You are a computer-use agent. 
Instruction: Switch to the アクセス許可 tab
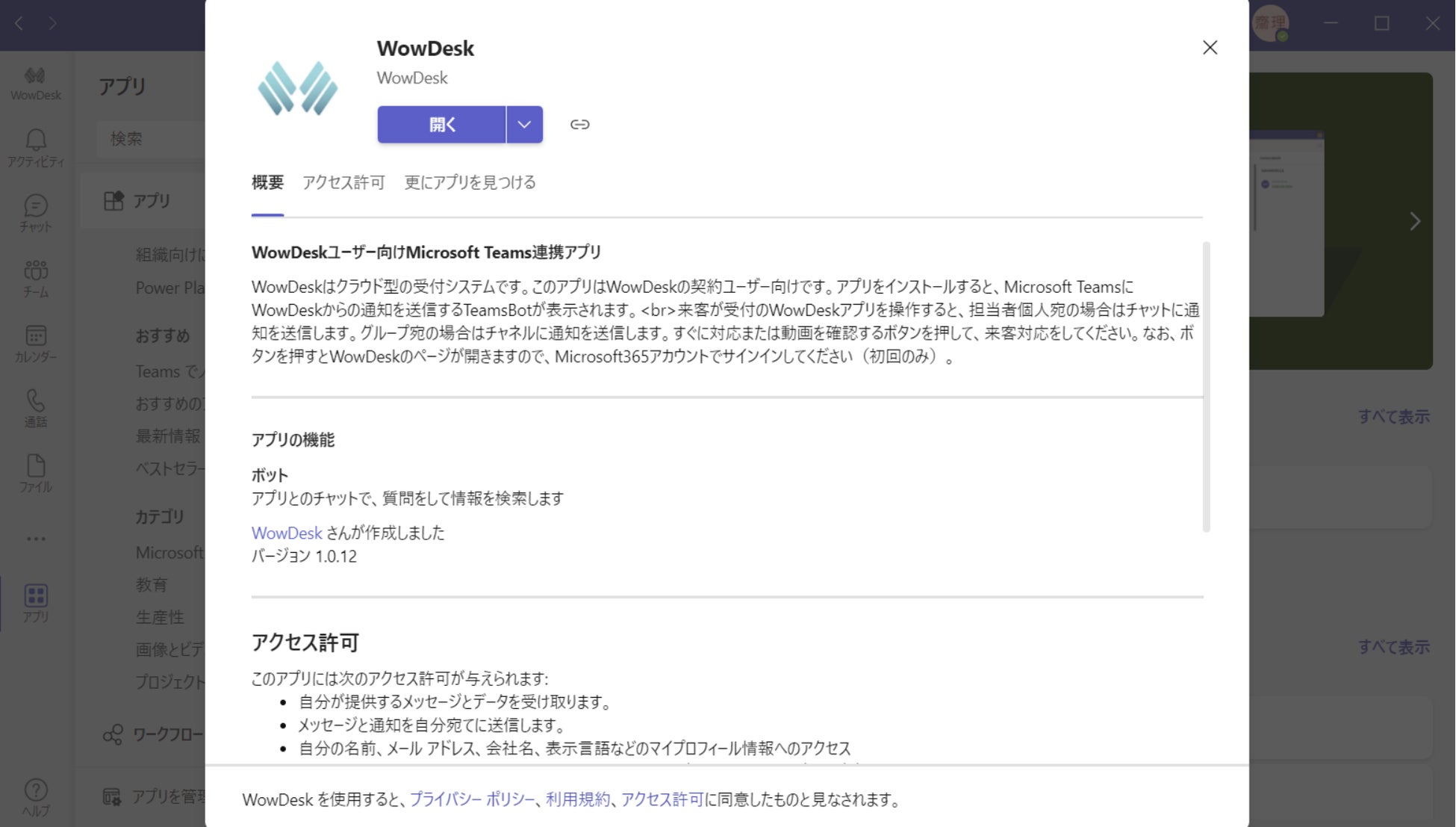click(x=343, y=183)
